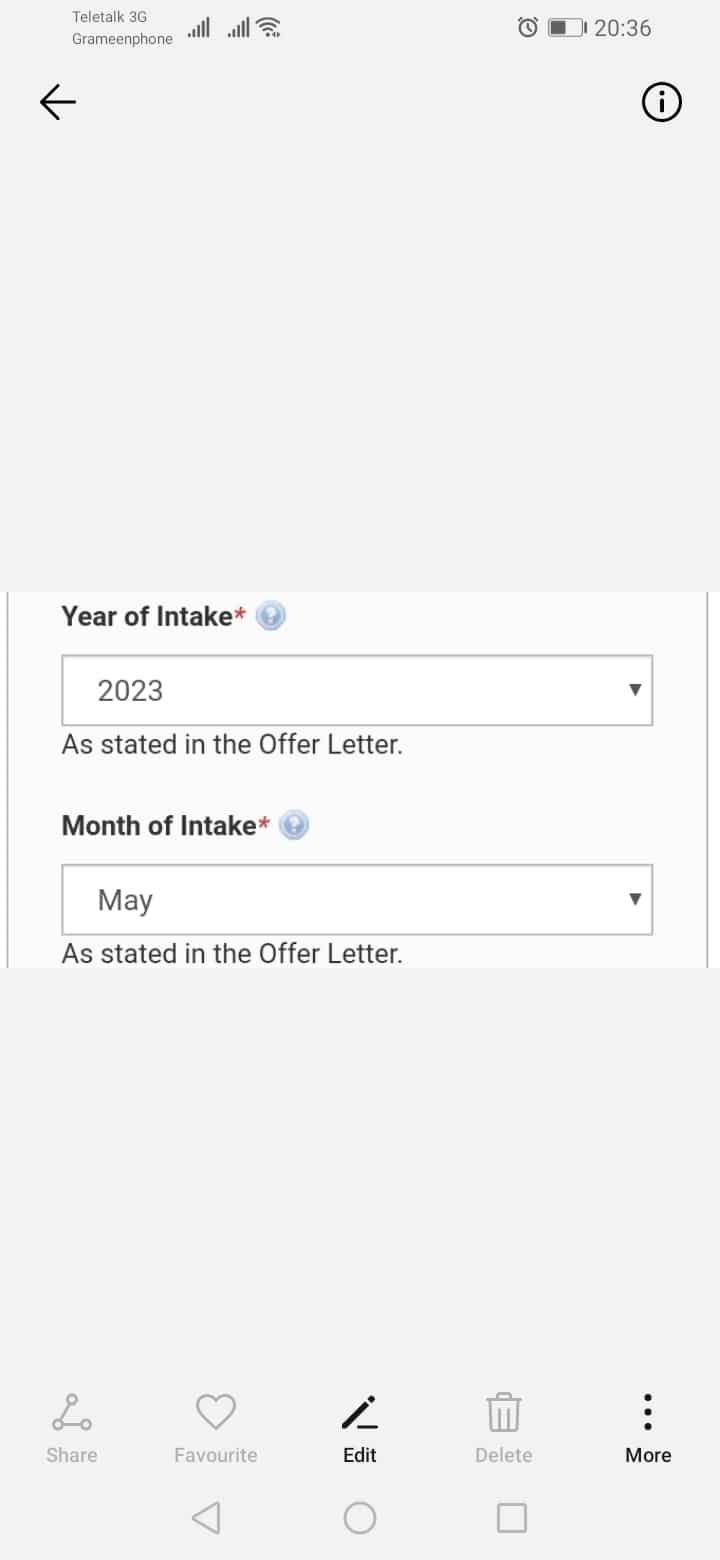720x1560 pixels.
Task: Tap the 20:36 clock in the status bar
Action: point(622,28)
